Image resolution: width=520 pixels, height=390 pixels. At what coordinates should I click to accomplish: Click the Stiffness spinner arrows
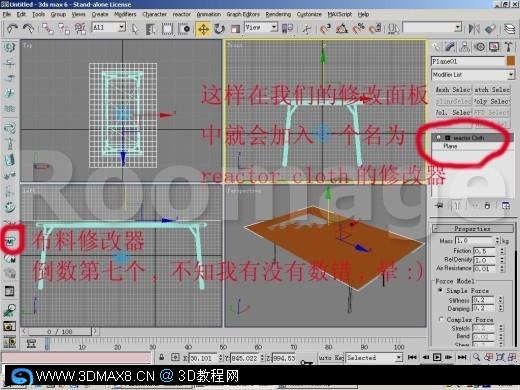(500, 300)
